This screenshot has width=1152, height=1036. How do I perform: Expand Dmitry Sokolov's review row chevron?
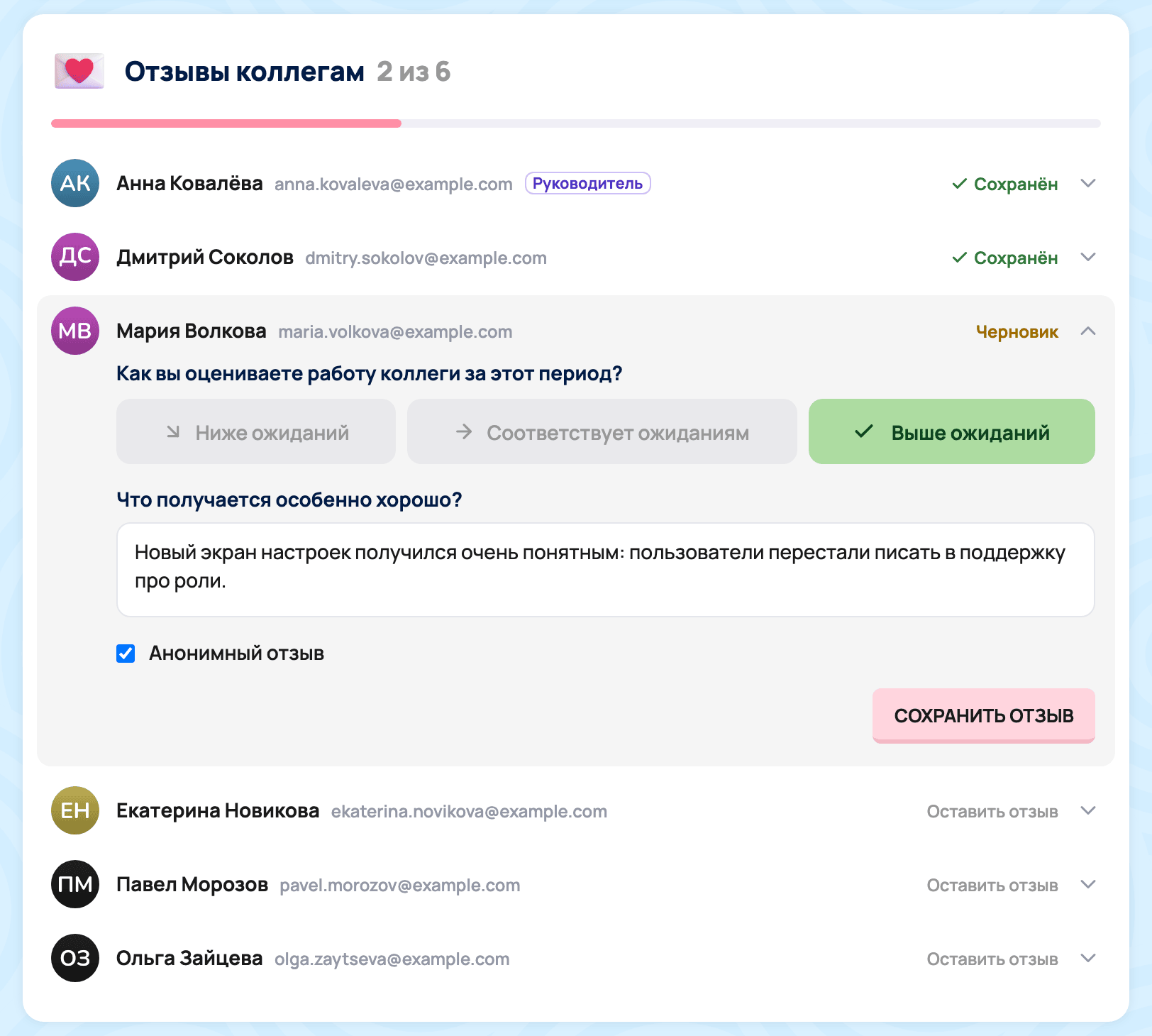point(1088,257)
